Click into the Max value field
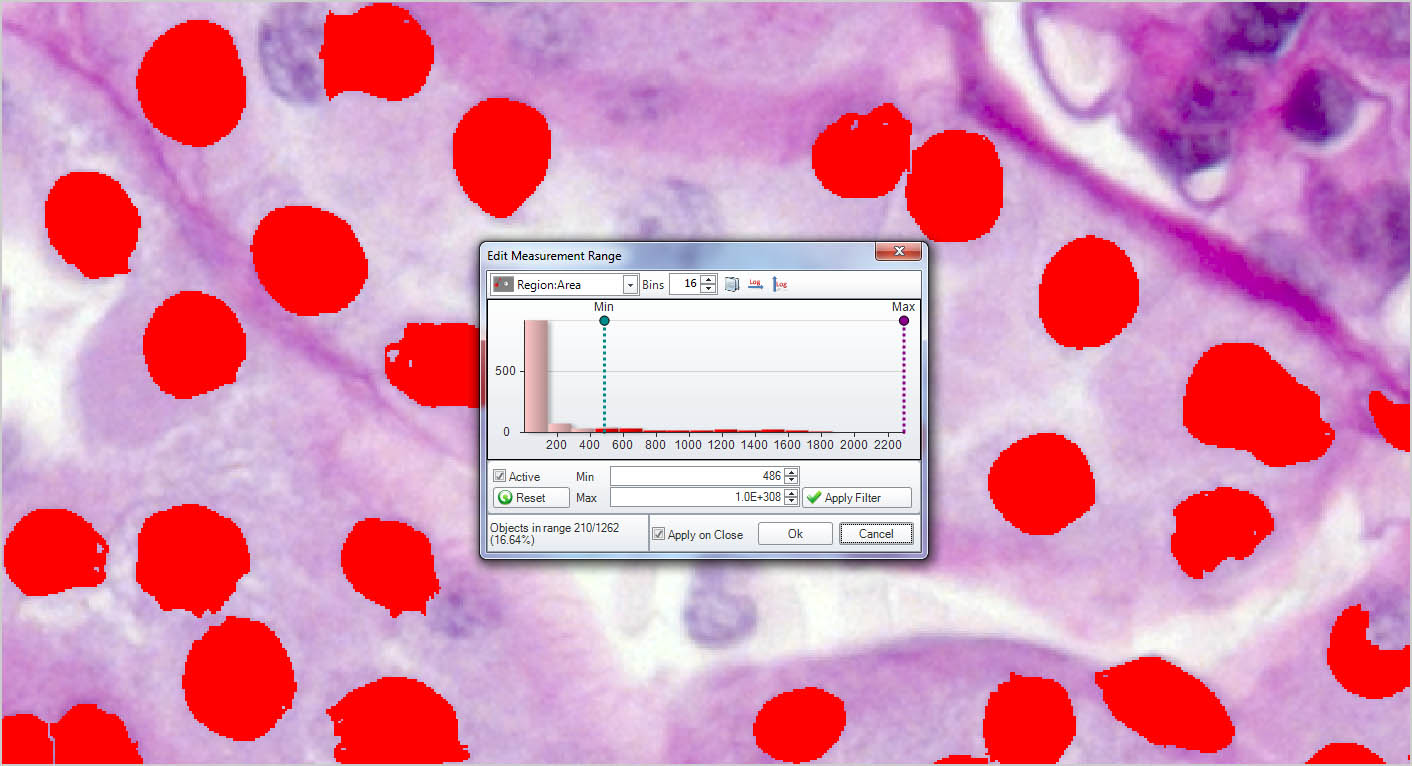The image size is (1412, 766). tap(696, 497)
